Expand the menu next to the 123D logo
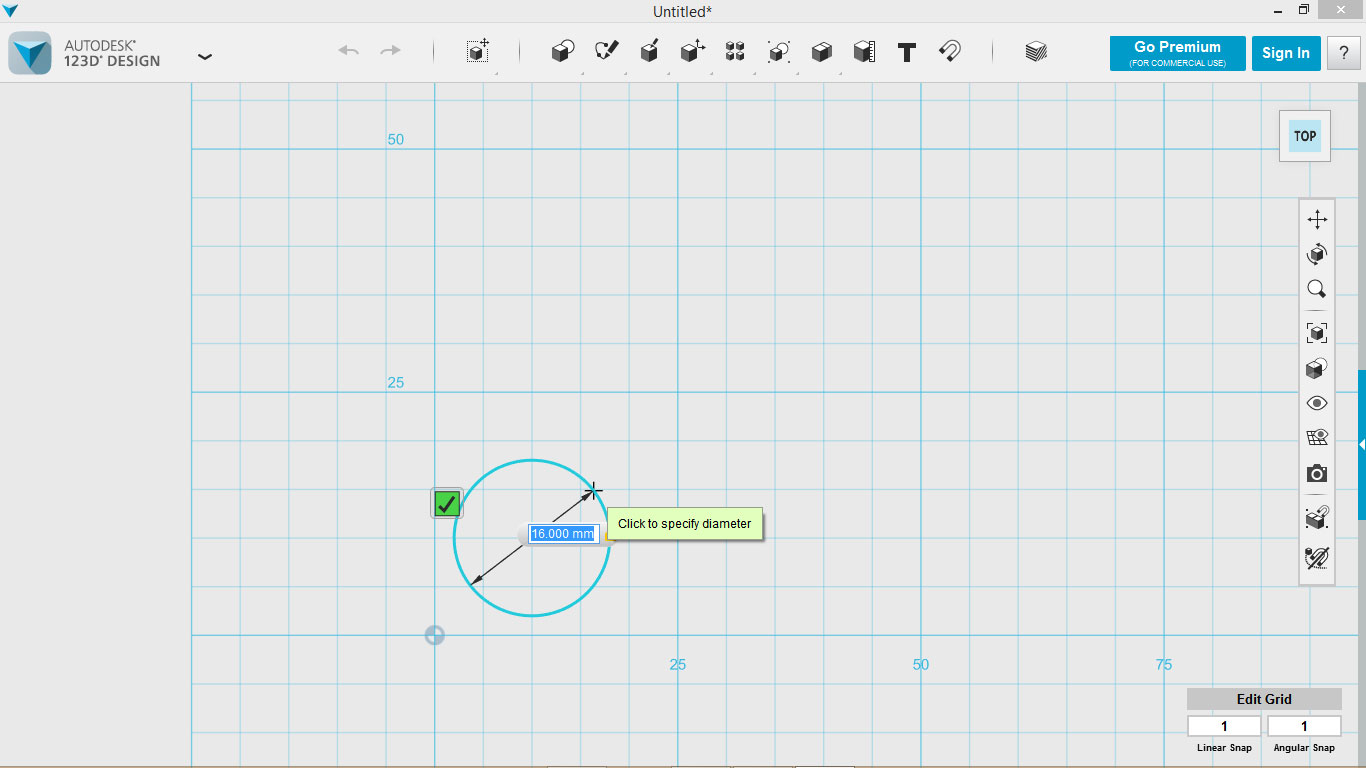The height and width of the screenshot is (768, 1366). pyautogui.click(x=205, y=57)
